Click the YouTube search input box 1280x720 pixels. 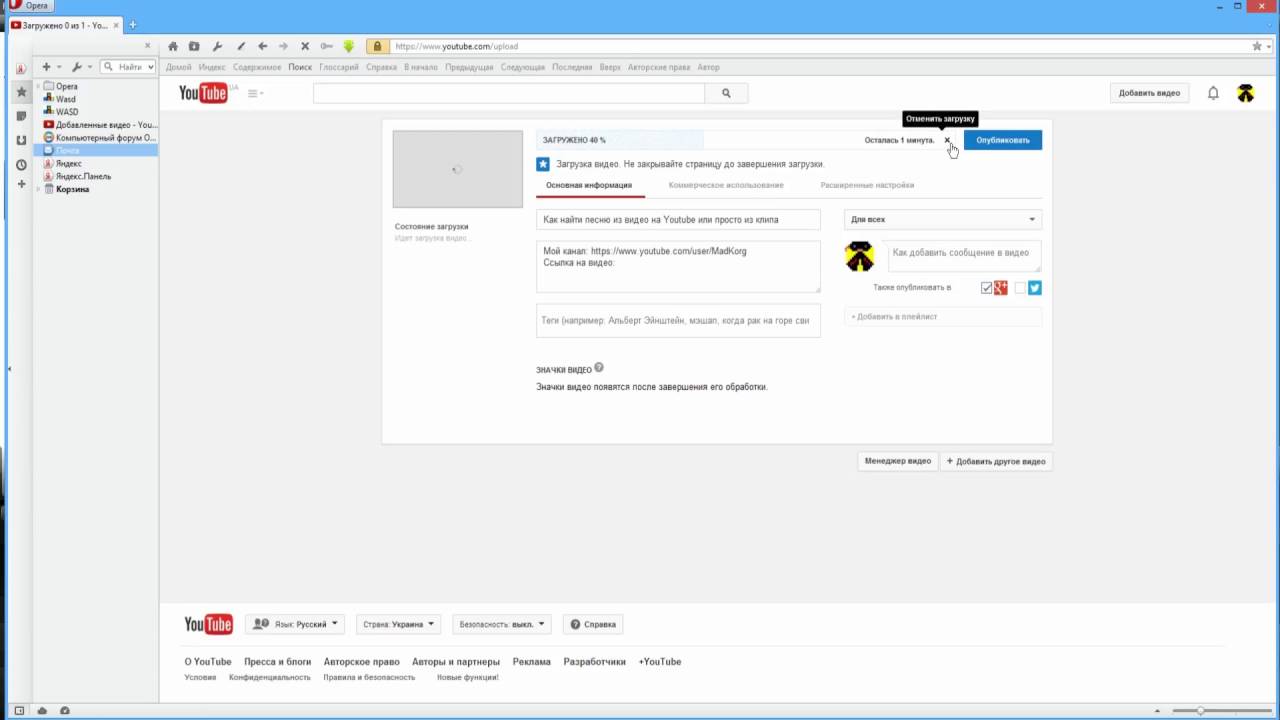pyautogui.click(x=509, y=93)
